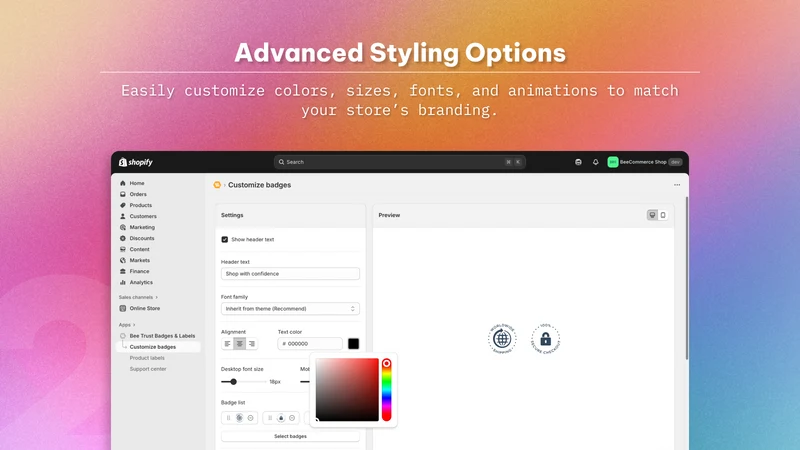Align header text to the center
Screen dimensions: 800x450
point(239,344)
